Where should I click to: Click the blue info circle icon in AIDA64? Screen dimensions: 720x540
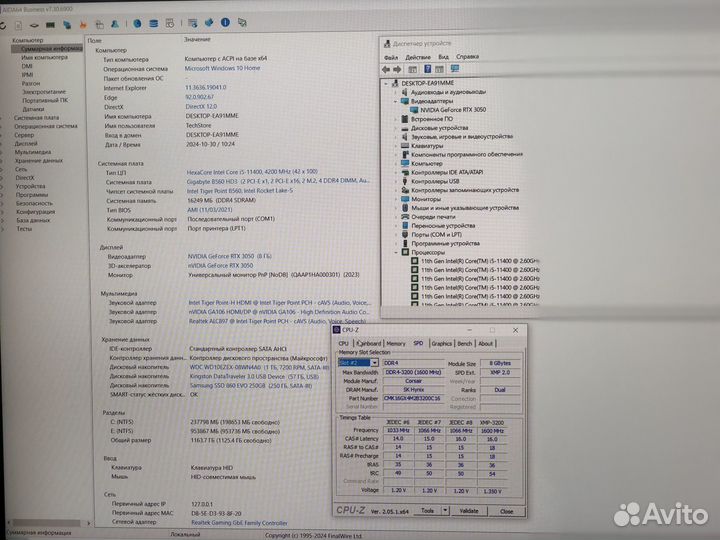[x=225, y=22]
